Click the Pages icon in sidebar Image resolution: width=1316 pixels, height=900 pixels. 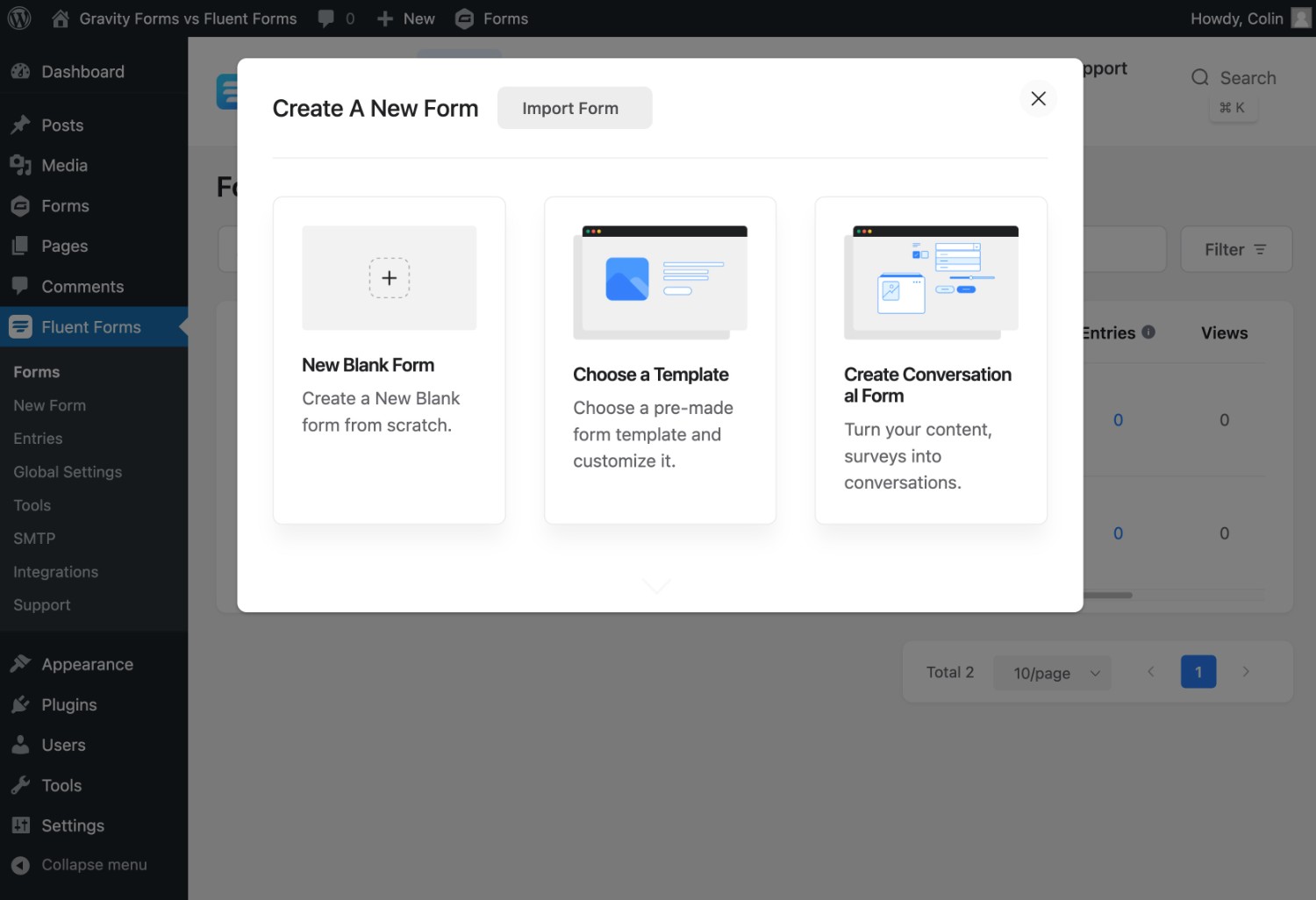tap(21, 246)
